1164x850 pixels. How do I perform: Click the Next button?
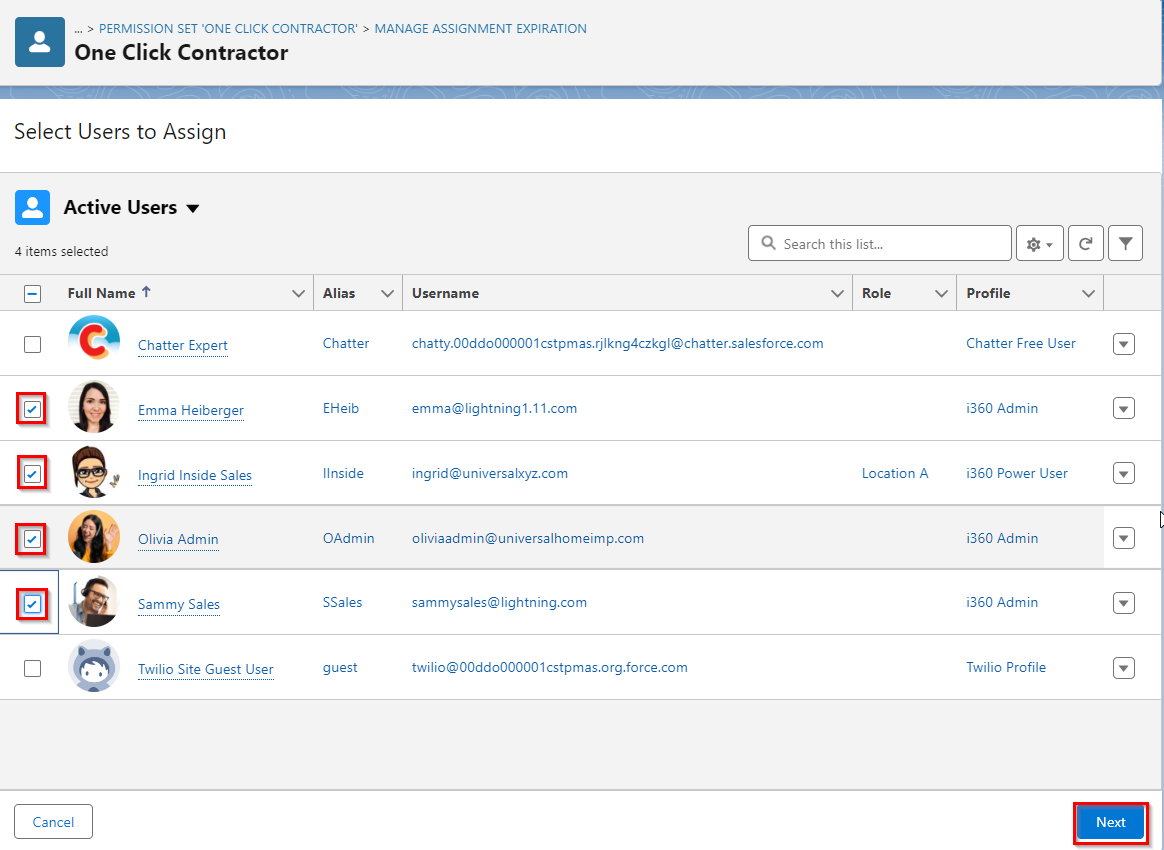(1110, 821)
